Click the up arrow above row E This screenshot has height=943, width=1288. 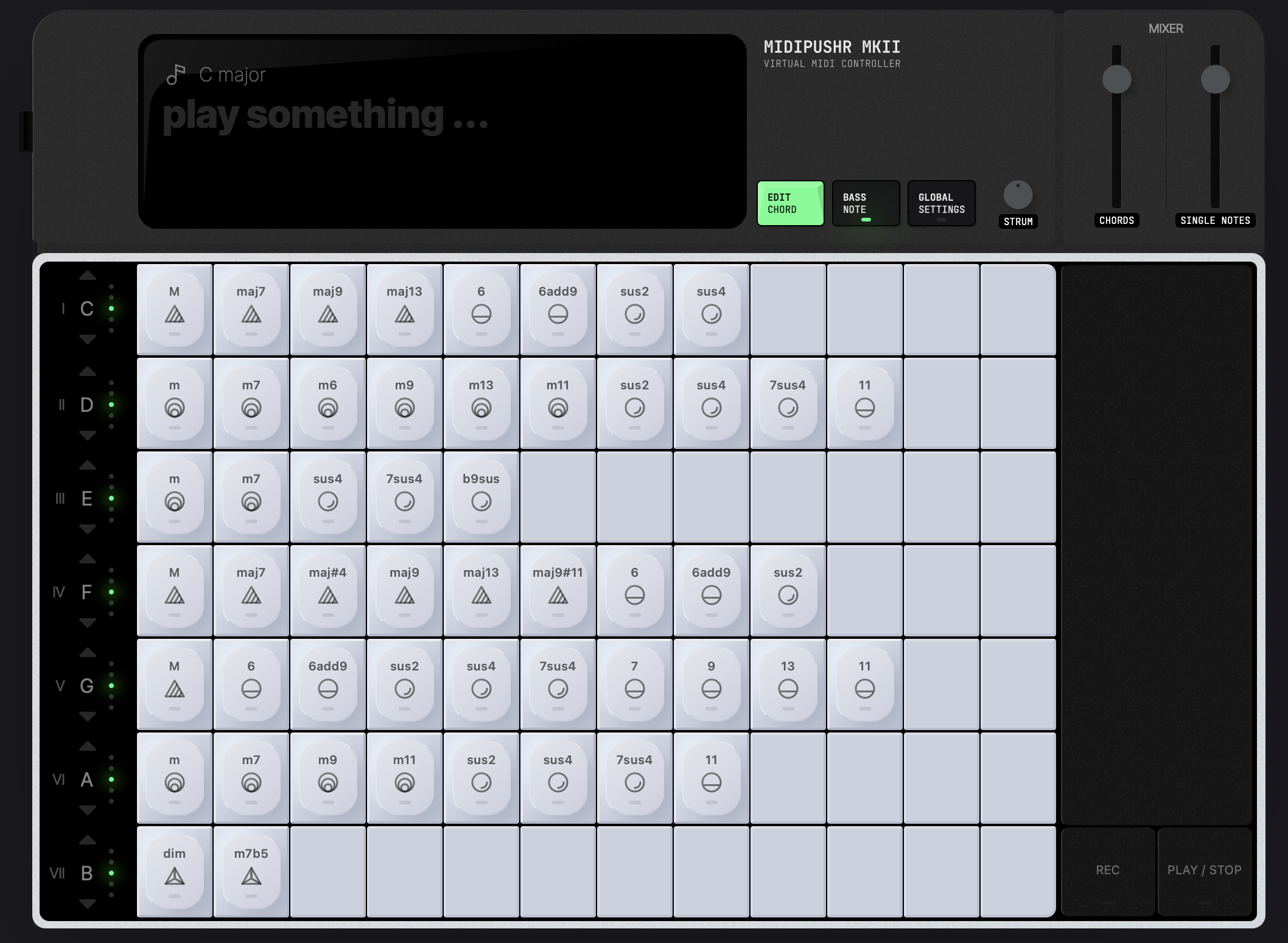tap(88, 465)
